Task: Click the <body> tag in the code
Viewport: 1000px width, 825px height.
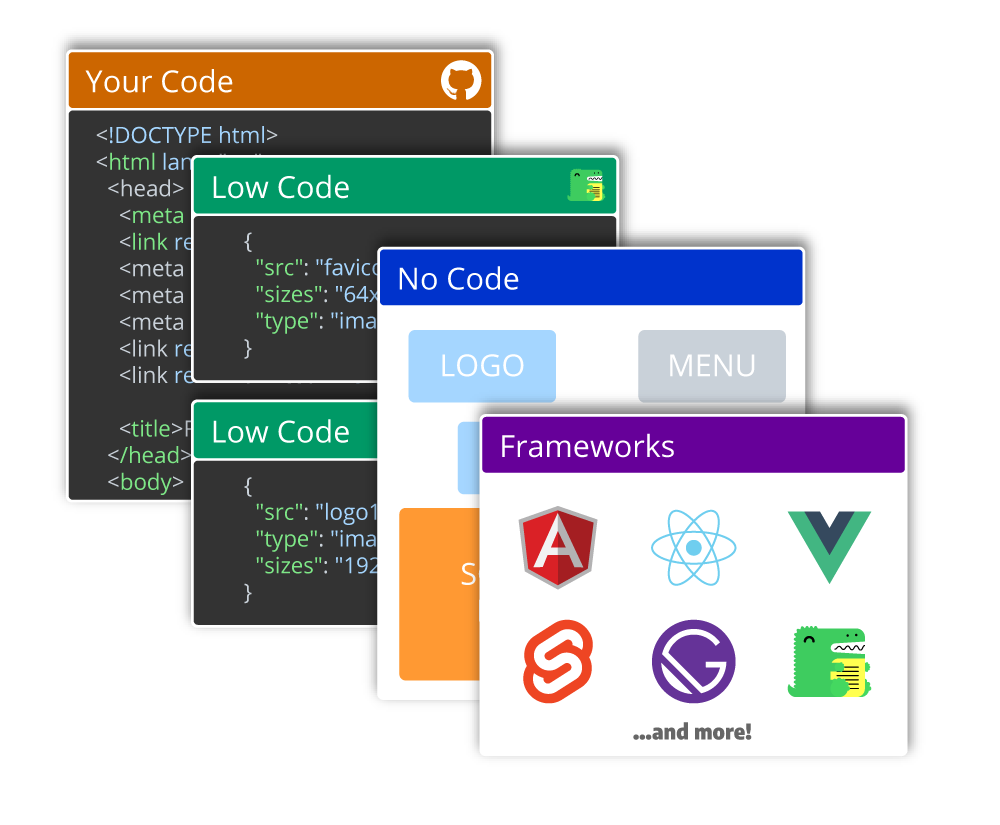Action: click(x=146, y=483)
